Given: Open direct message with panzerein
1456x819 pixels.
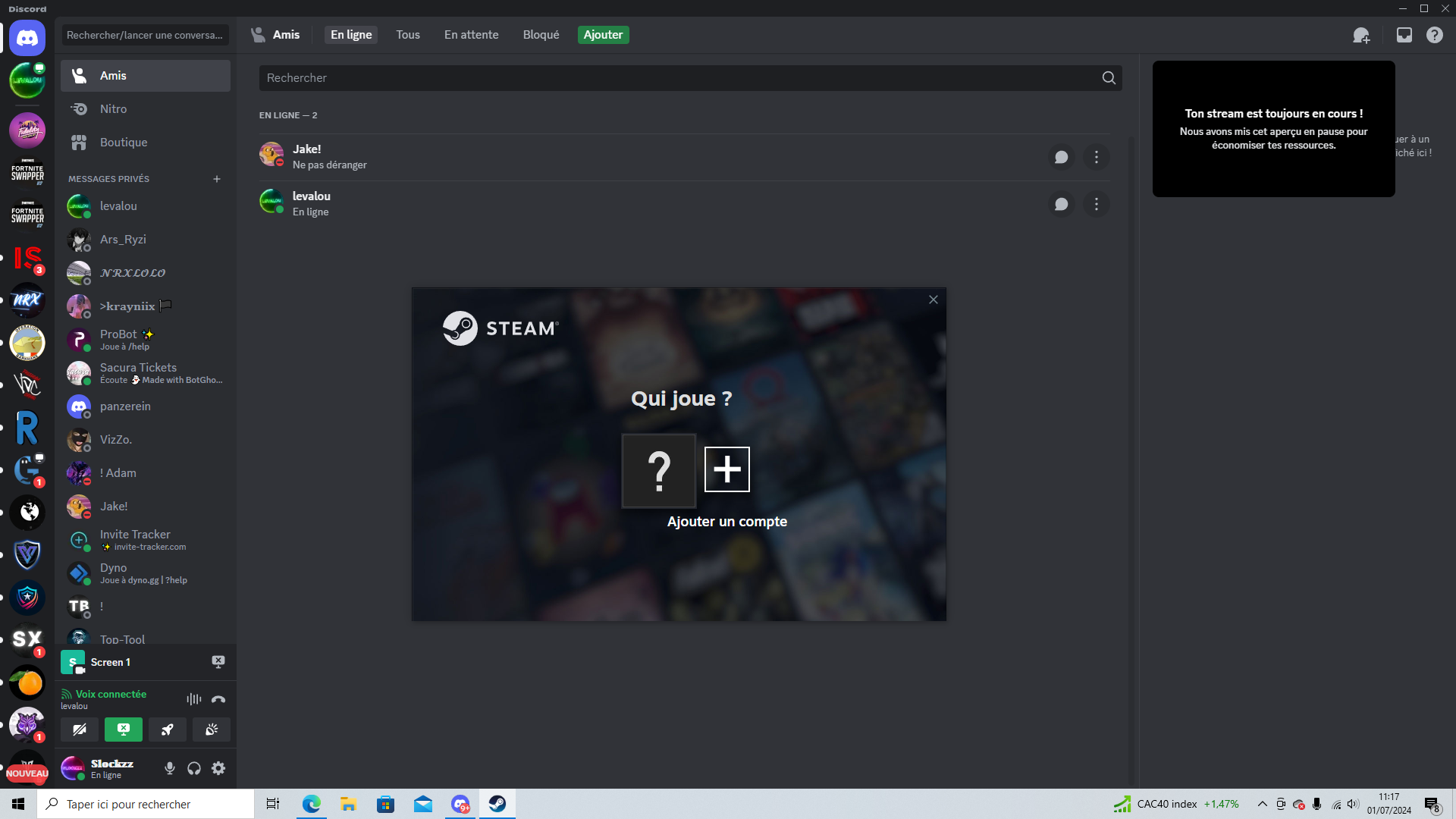Looking at the screenshot, I should coord(146,406).
